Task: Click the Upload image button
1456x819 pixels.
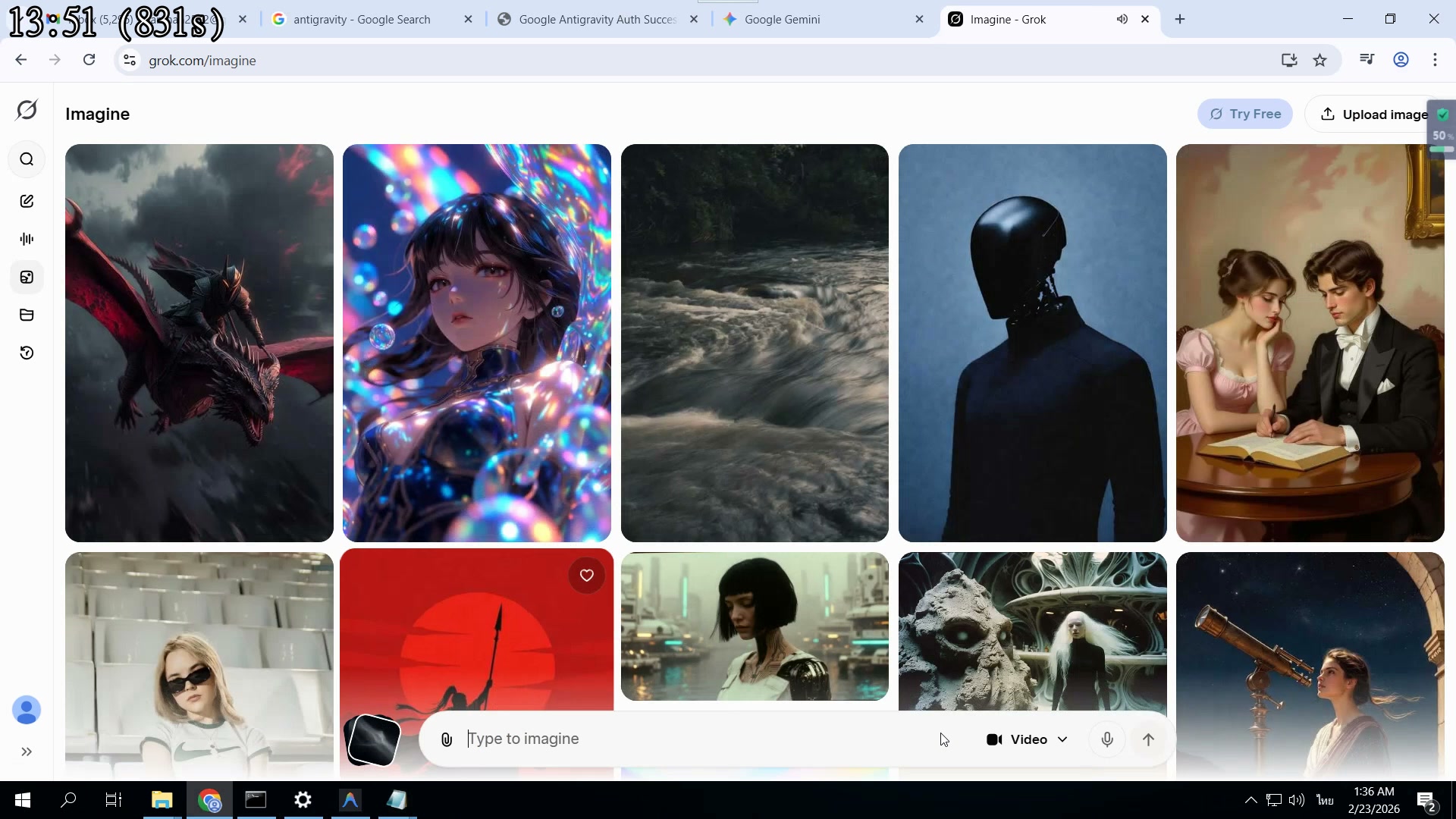Action: coord(1373,115)
